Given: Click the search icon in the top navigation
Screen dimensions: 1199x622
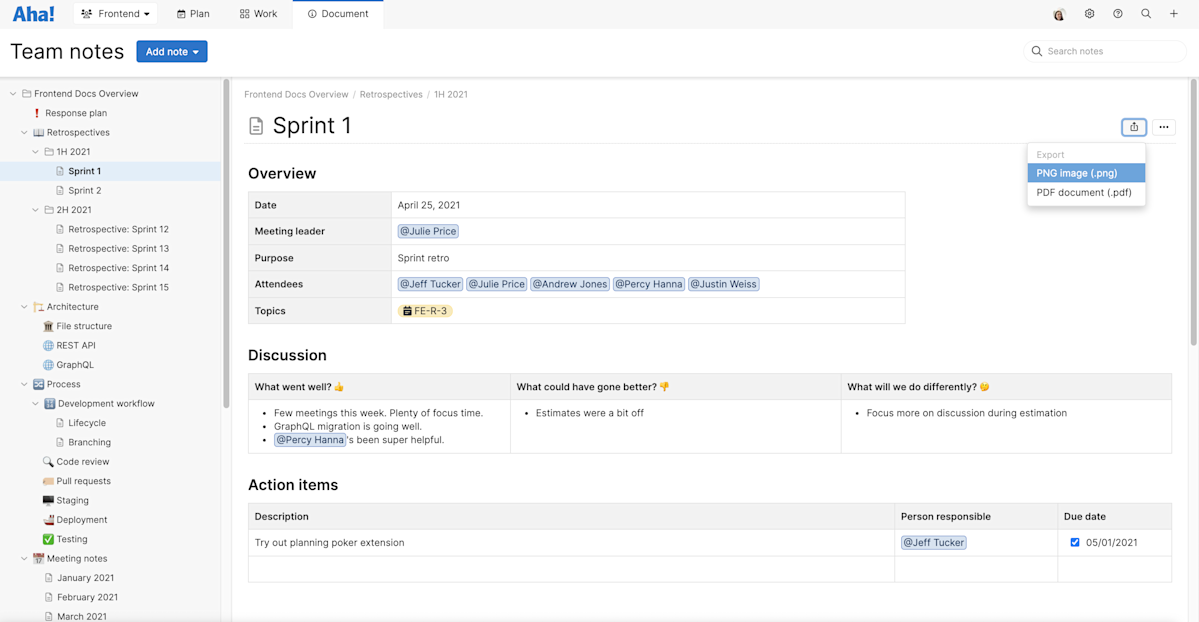Looking at the screenshot, I should tap(1145, 13).
